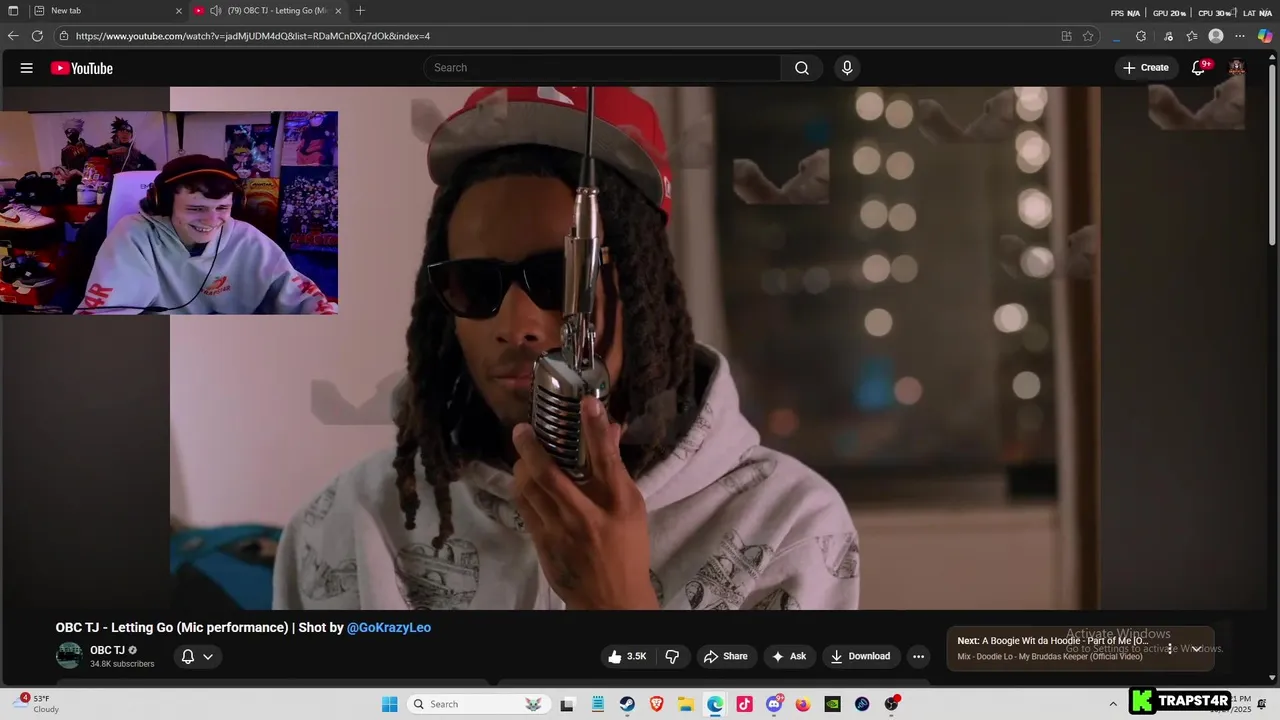Select the OBC TJ - Letting Go tab
Viewport: 1280px width, 720px height.
point(267,11)
